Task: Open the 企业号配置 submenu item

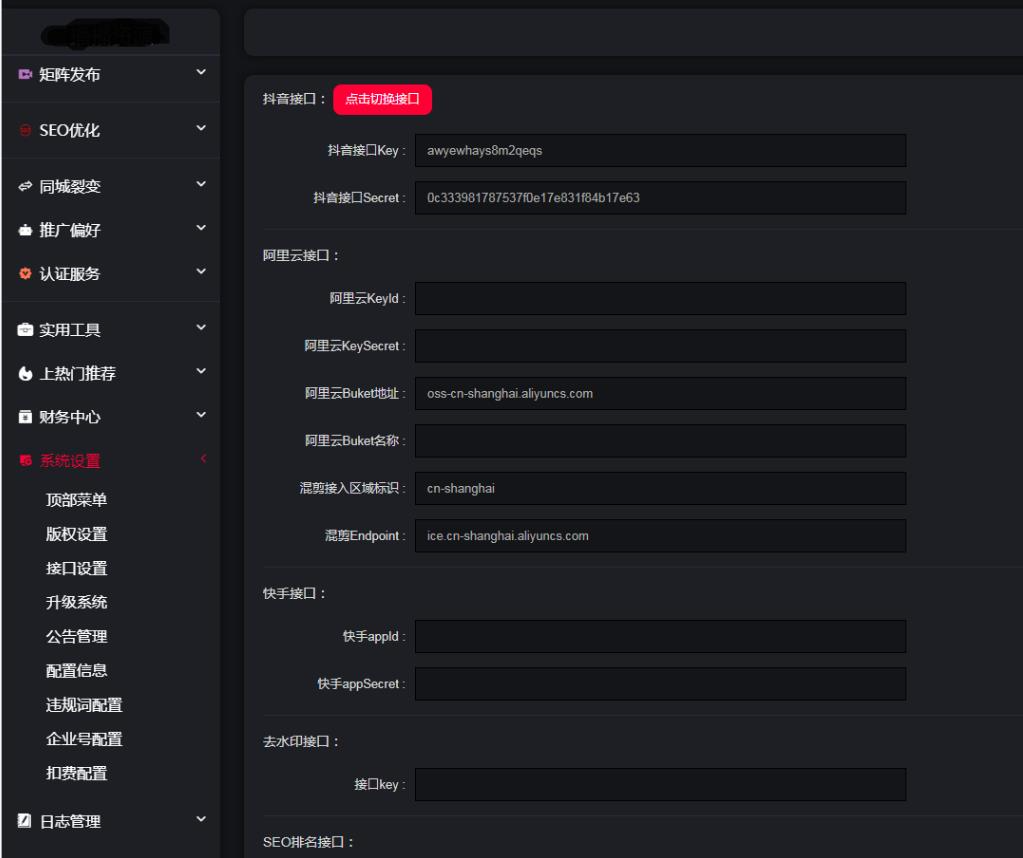Action: 84,739
